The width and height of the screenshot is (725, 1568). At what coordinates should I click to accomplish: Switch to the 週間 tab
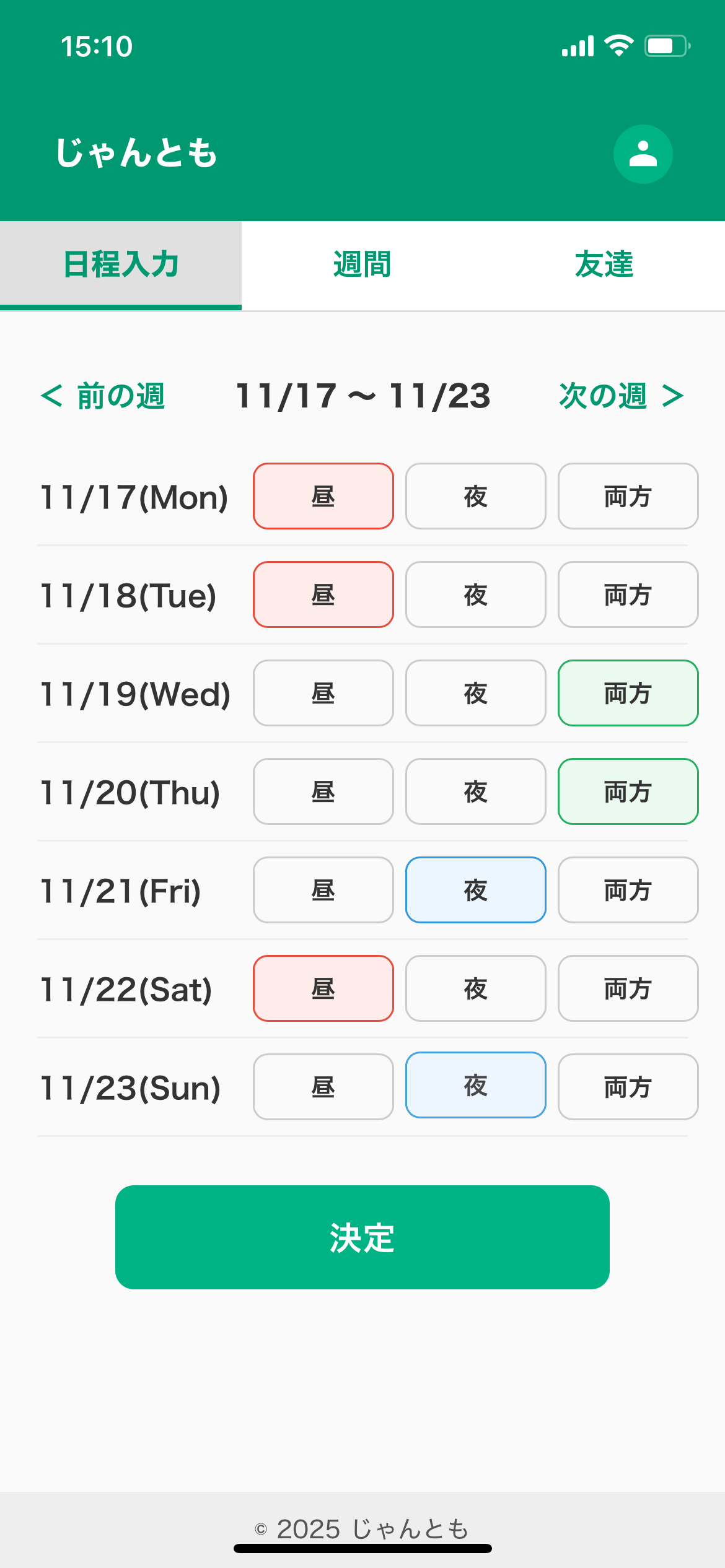coord(362,265)
